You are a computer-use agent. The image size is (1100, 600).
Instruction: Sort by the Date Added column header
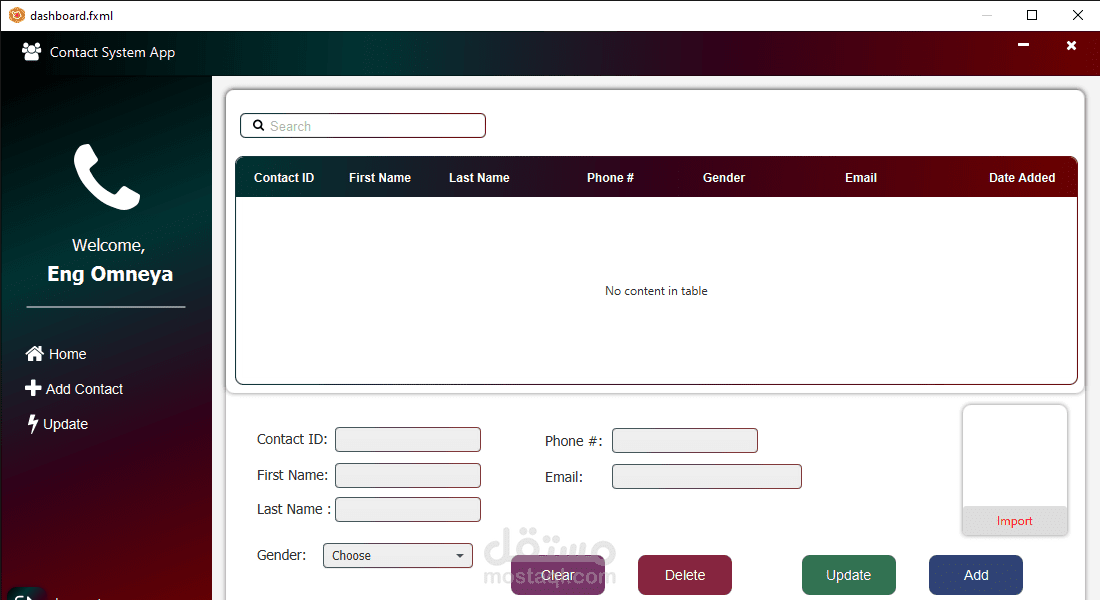click(1022, 178)
